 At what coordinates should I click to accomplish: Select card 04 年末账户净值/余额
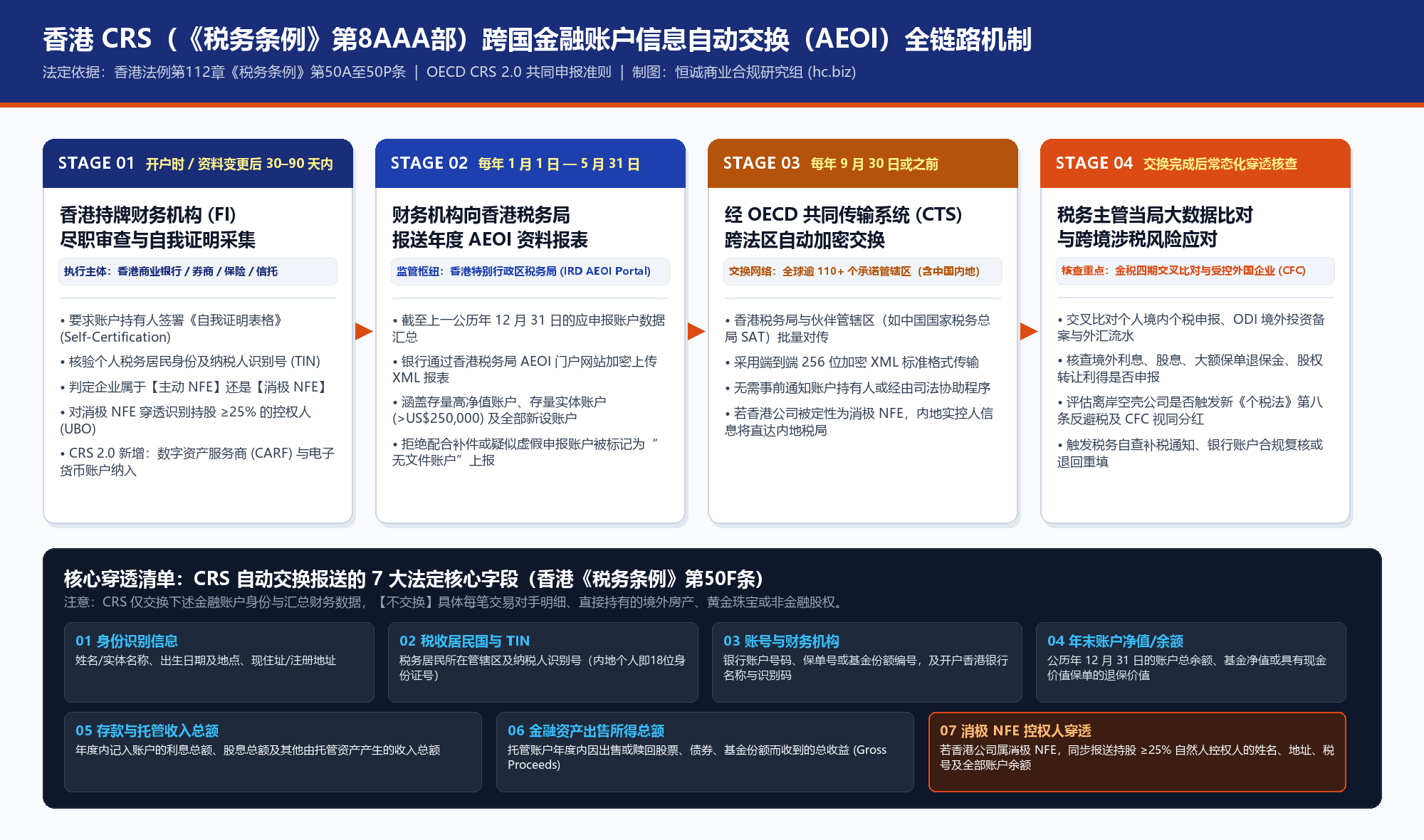coord(1191,662)
